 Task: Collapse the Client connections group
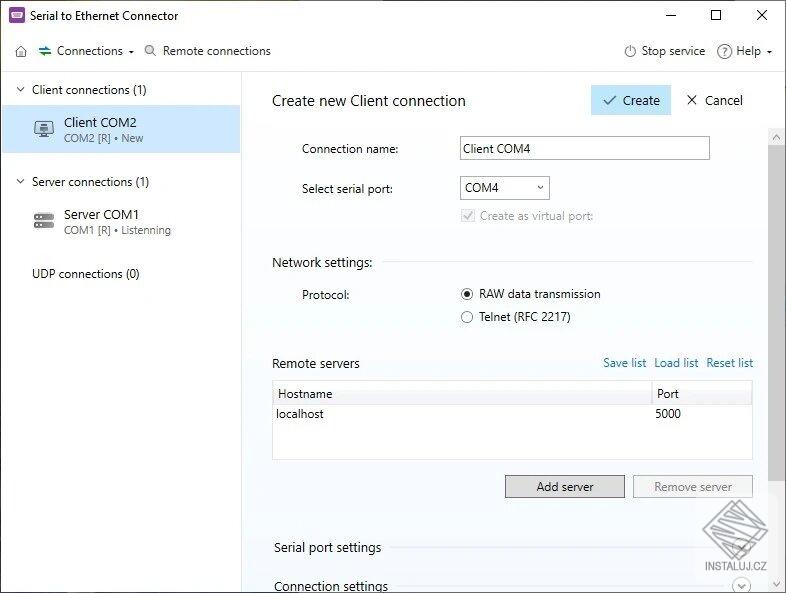click(x=20, y=90)
